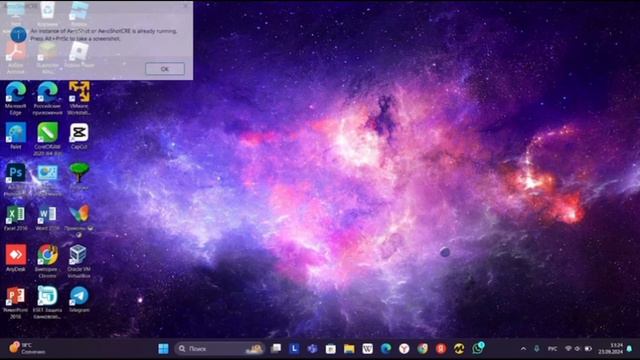Open Chrome from the taskbar
Image resolution: width=640 pixels, height=360 pixels.
click(x=422, y=349)
